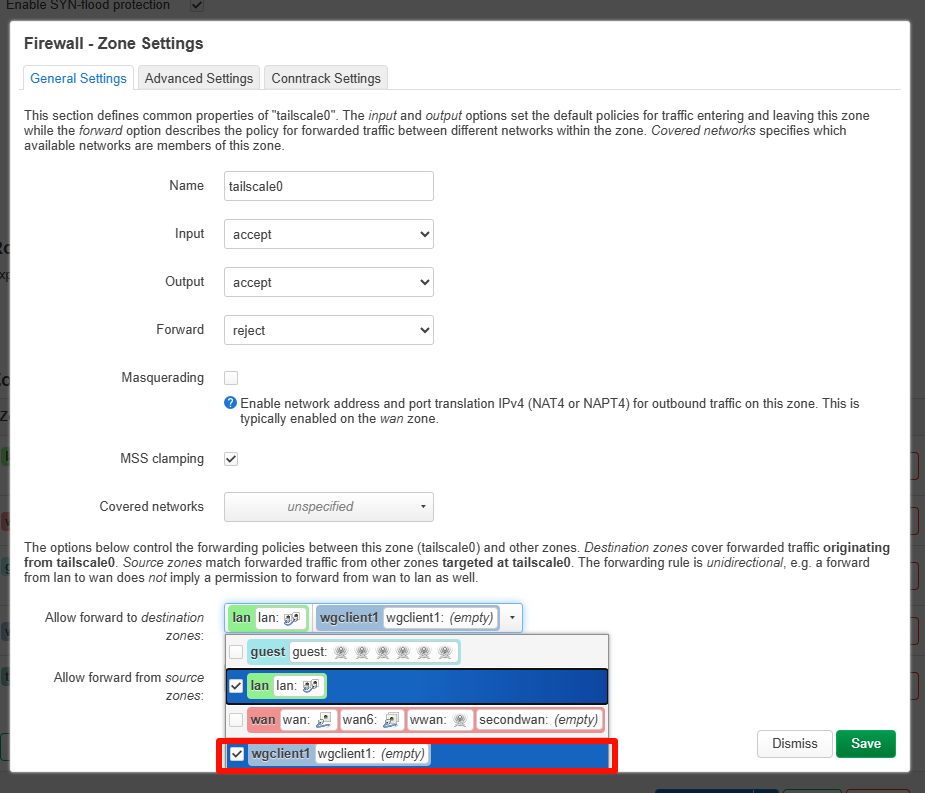Click the lan bridge icon in the selected destination zones
This screenshot has width=925, height=793.
(292, 618)
